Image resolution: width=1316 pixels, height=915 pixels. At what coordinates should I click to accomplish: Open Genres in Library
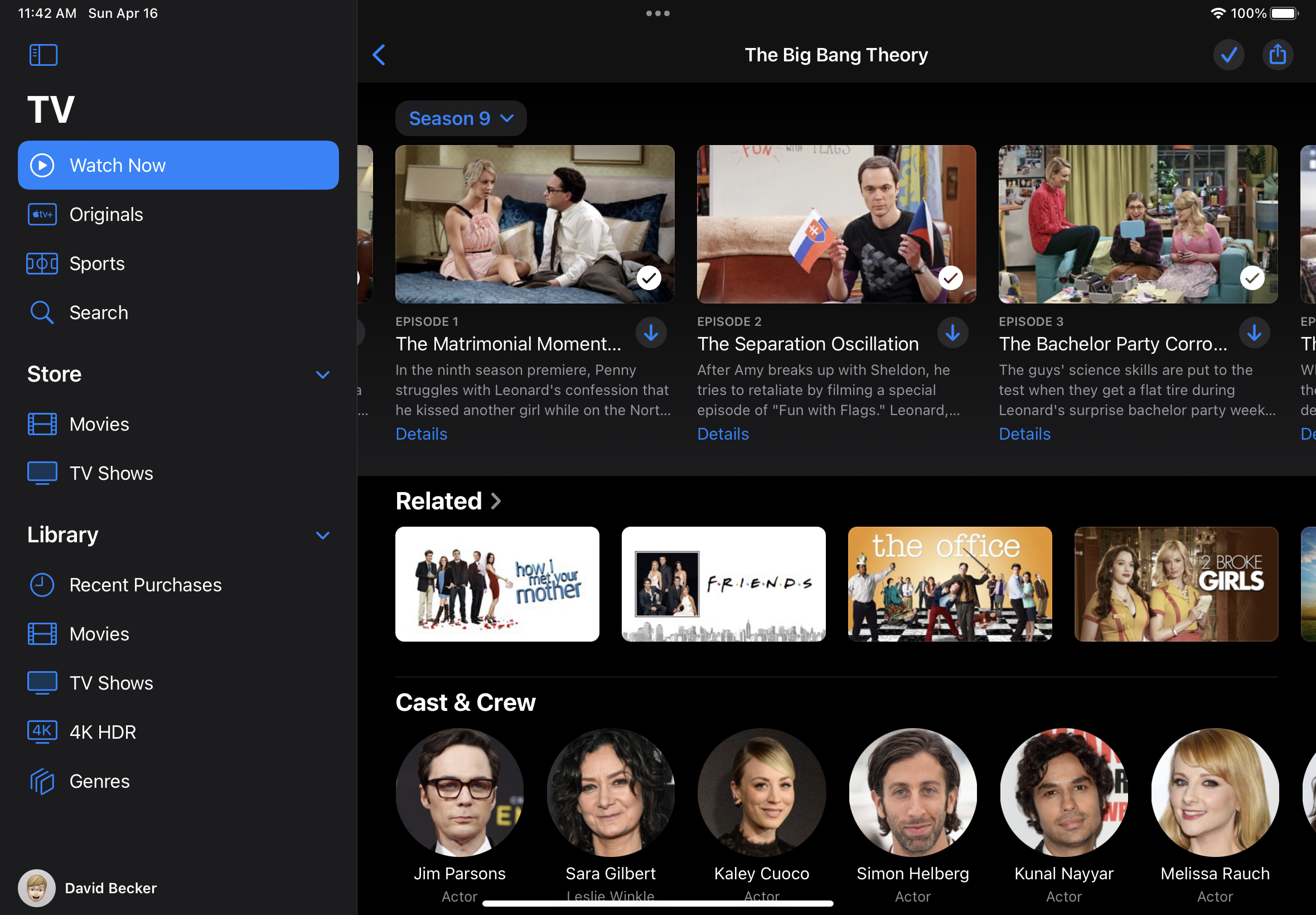point(178,782)
